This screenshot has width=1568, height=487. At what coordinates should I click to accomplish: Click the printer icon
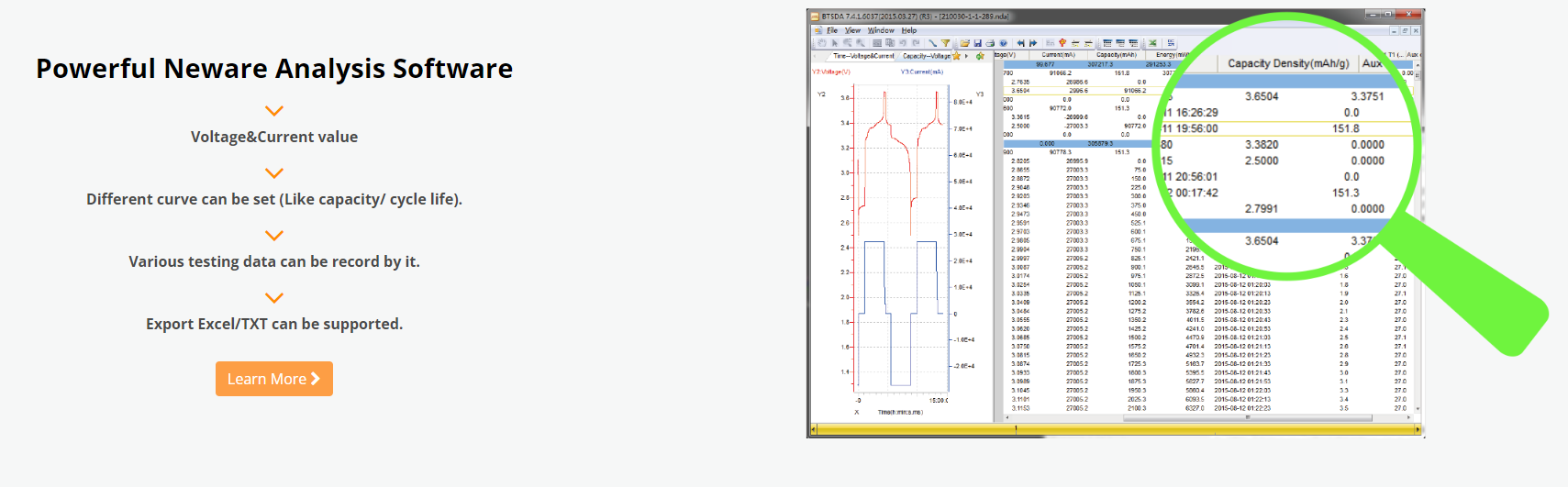(990, 43)
